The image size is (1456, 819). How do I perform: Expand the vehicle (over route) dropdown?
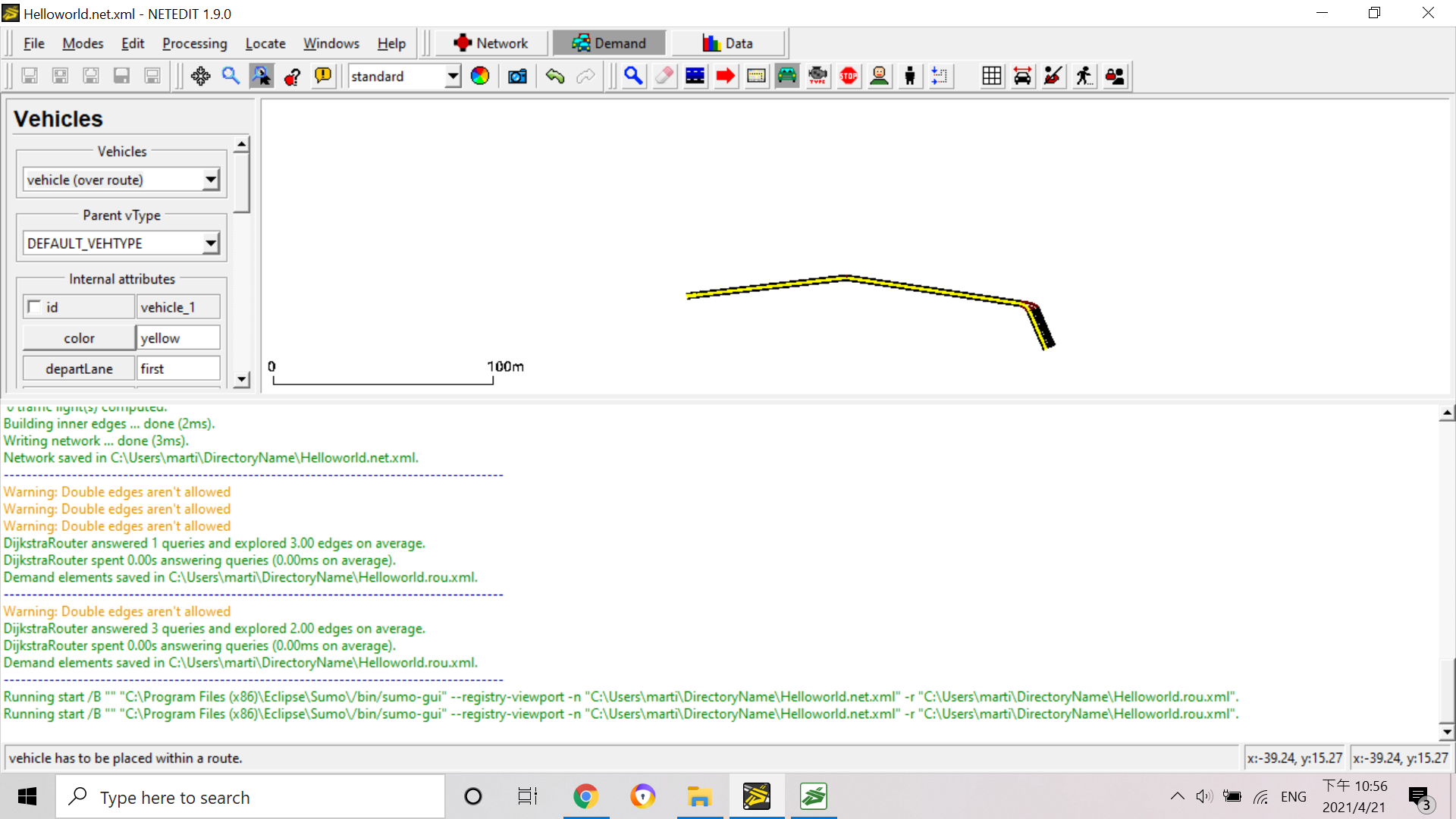211,180
